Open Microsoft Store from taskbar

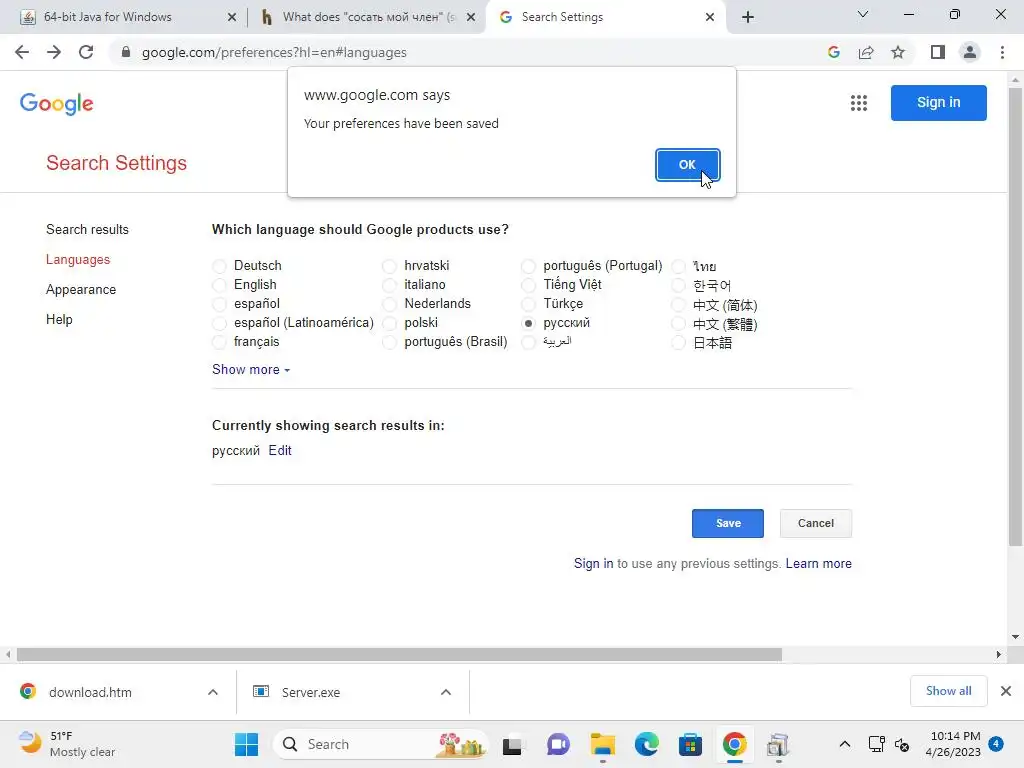click(x=690, y=744)
